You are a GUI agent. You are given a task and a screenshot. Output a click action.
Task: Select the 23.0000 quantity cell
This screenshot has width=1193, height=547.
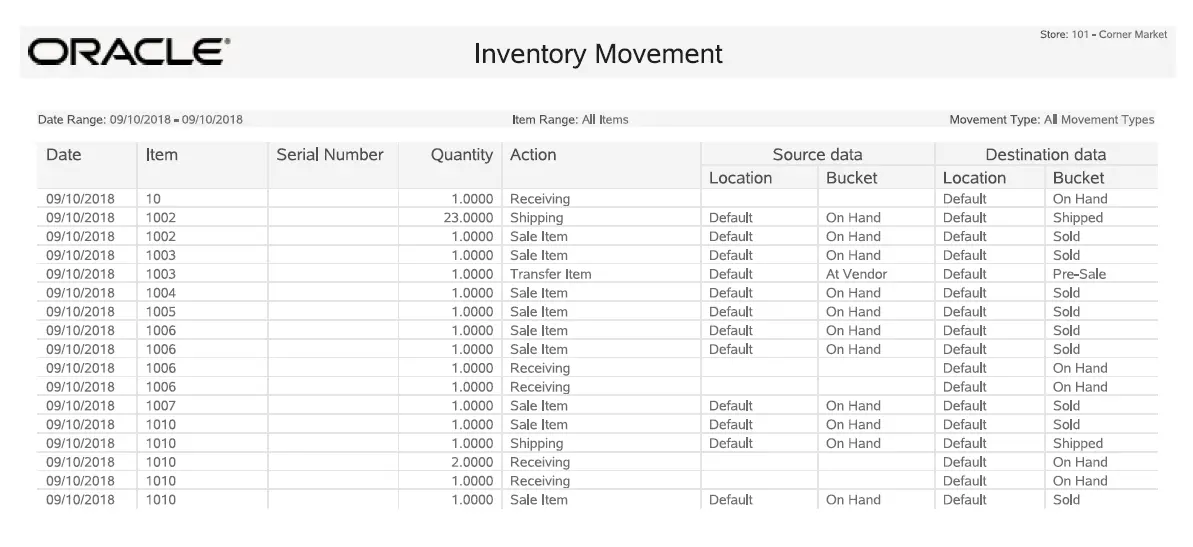coord(468,218)
